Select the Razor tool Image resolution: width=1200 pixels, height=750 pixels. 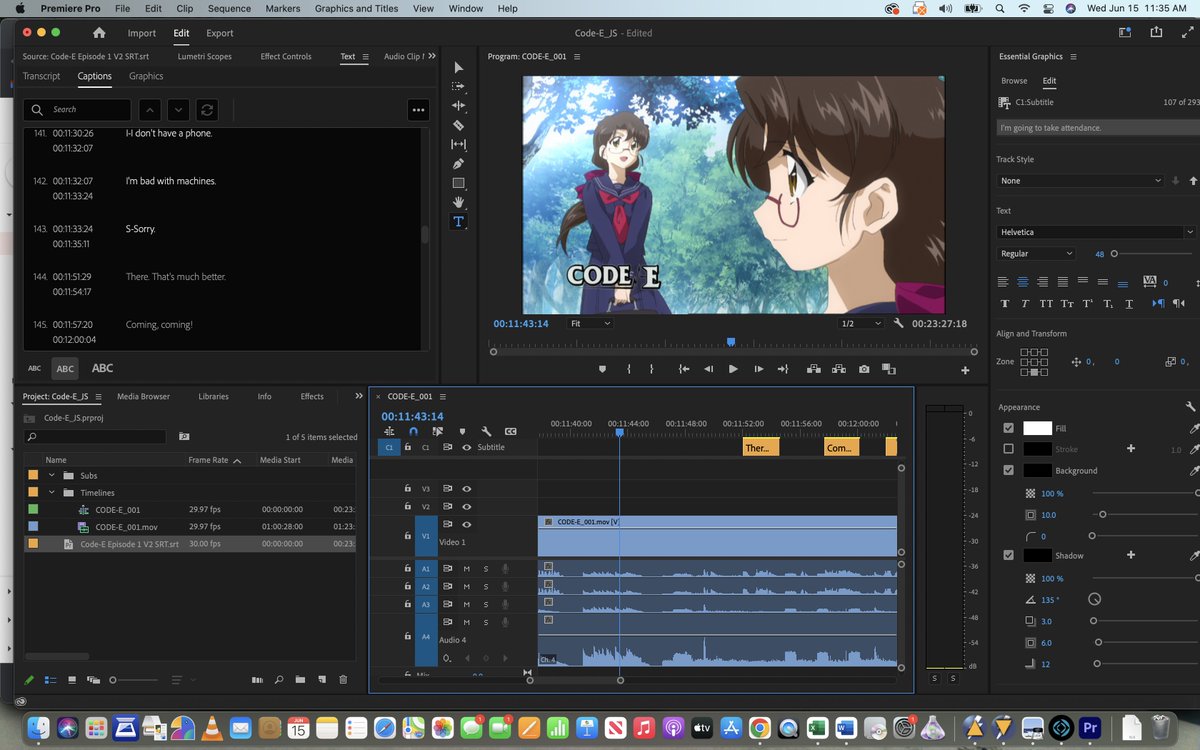tap(458, 125)
